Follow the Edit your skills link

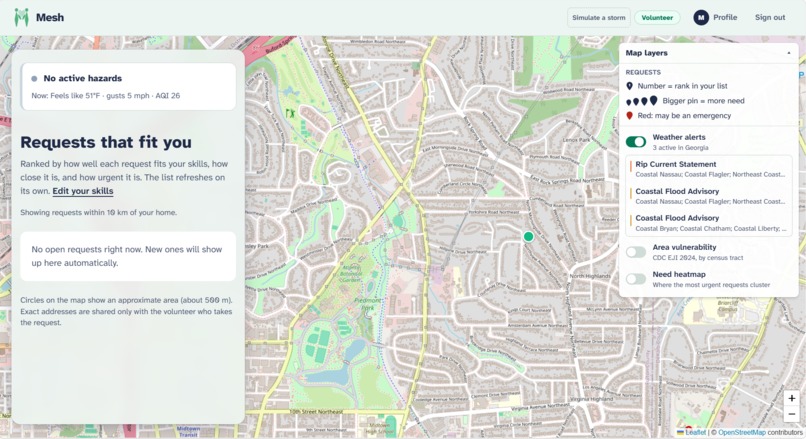pos(83,191)
